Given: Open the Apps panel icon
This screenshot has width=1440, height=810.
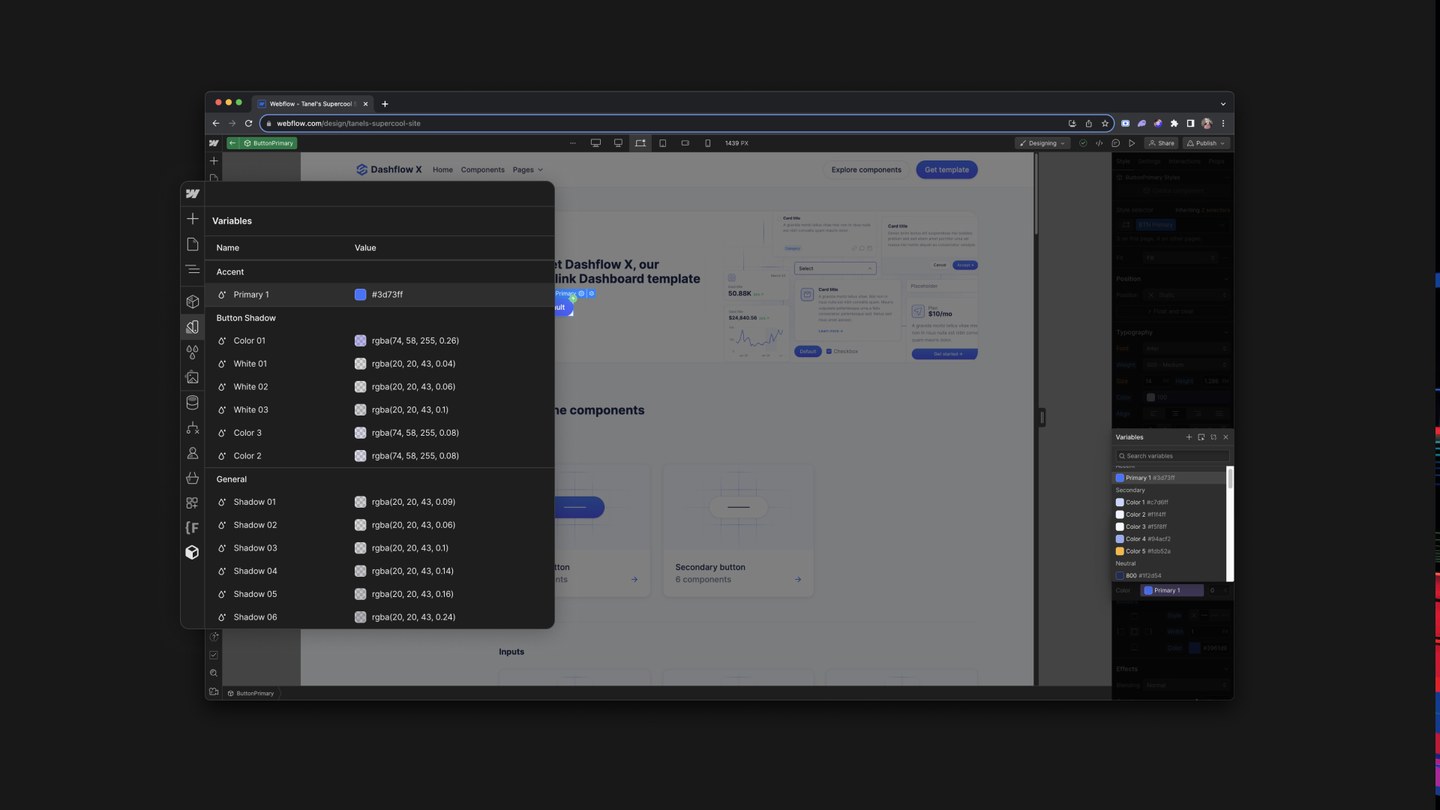Looking at the screenshot, I should coord(192,503).
